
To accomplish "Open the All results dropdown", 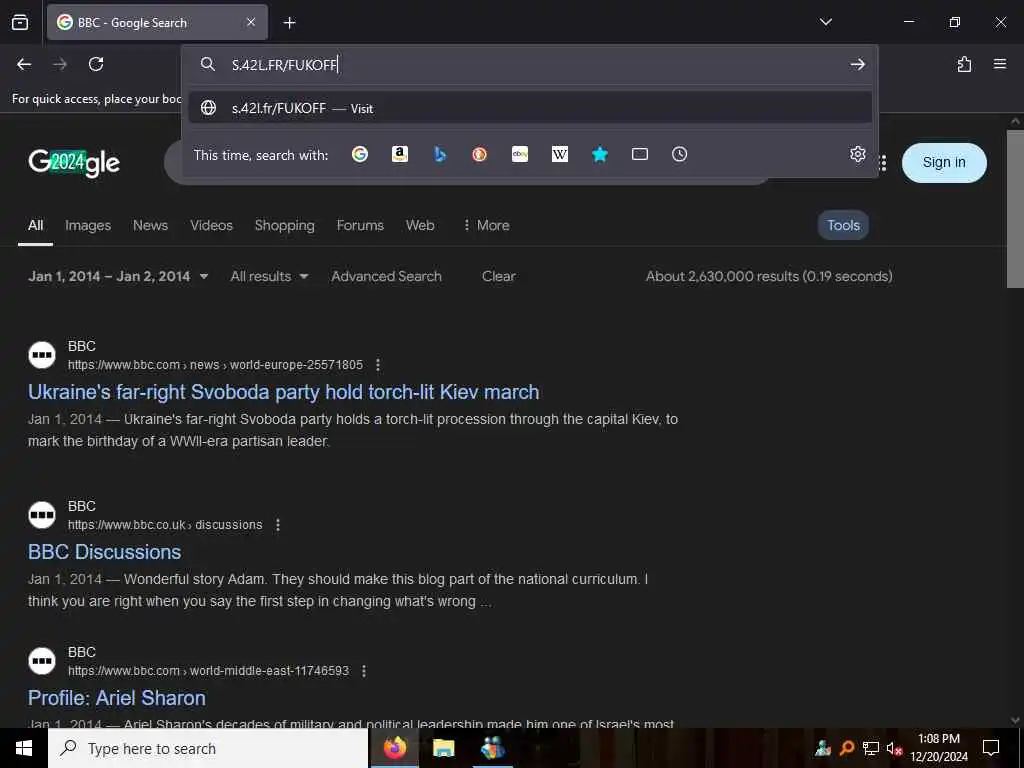I will (268, 276).
